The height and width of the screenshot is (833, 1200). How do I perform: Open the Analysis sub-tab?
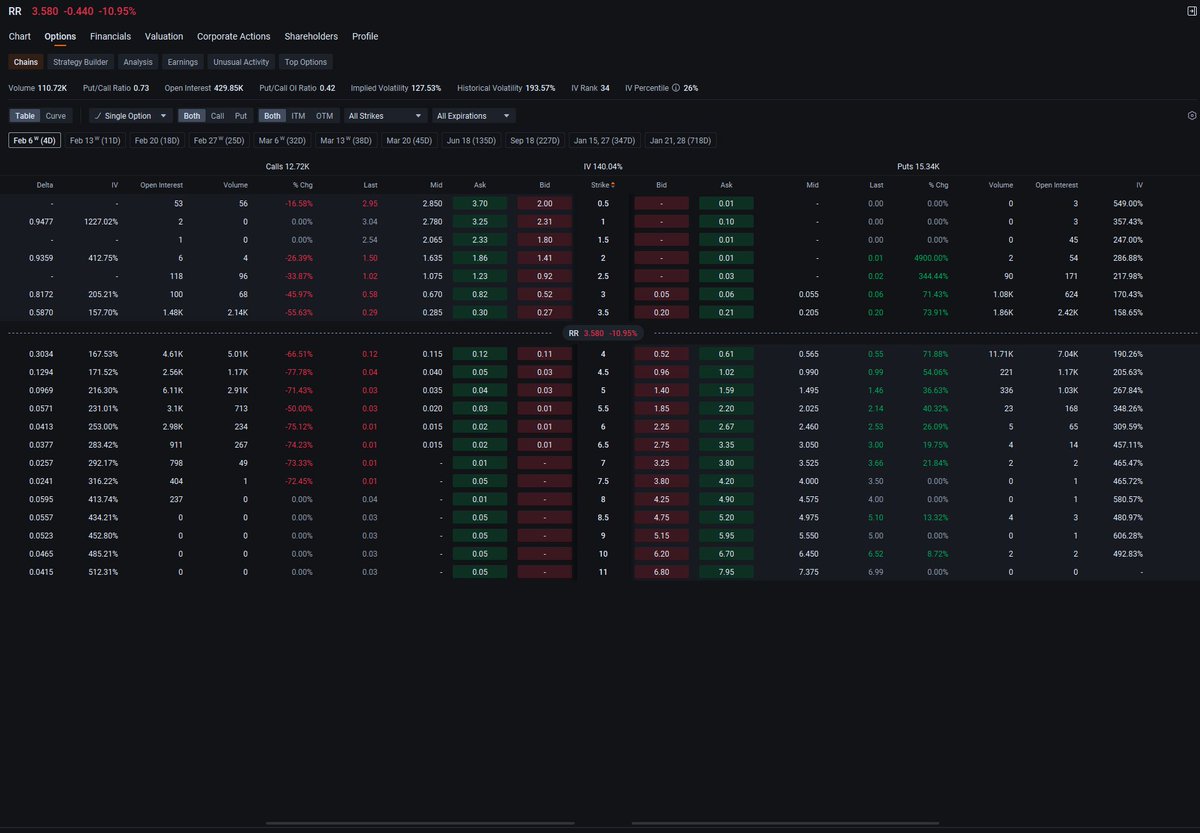pyautogui.click(x=138, y=62)
